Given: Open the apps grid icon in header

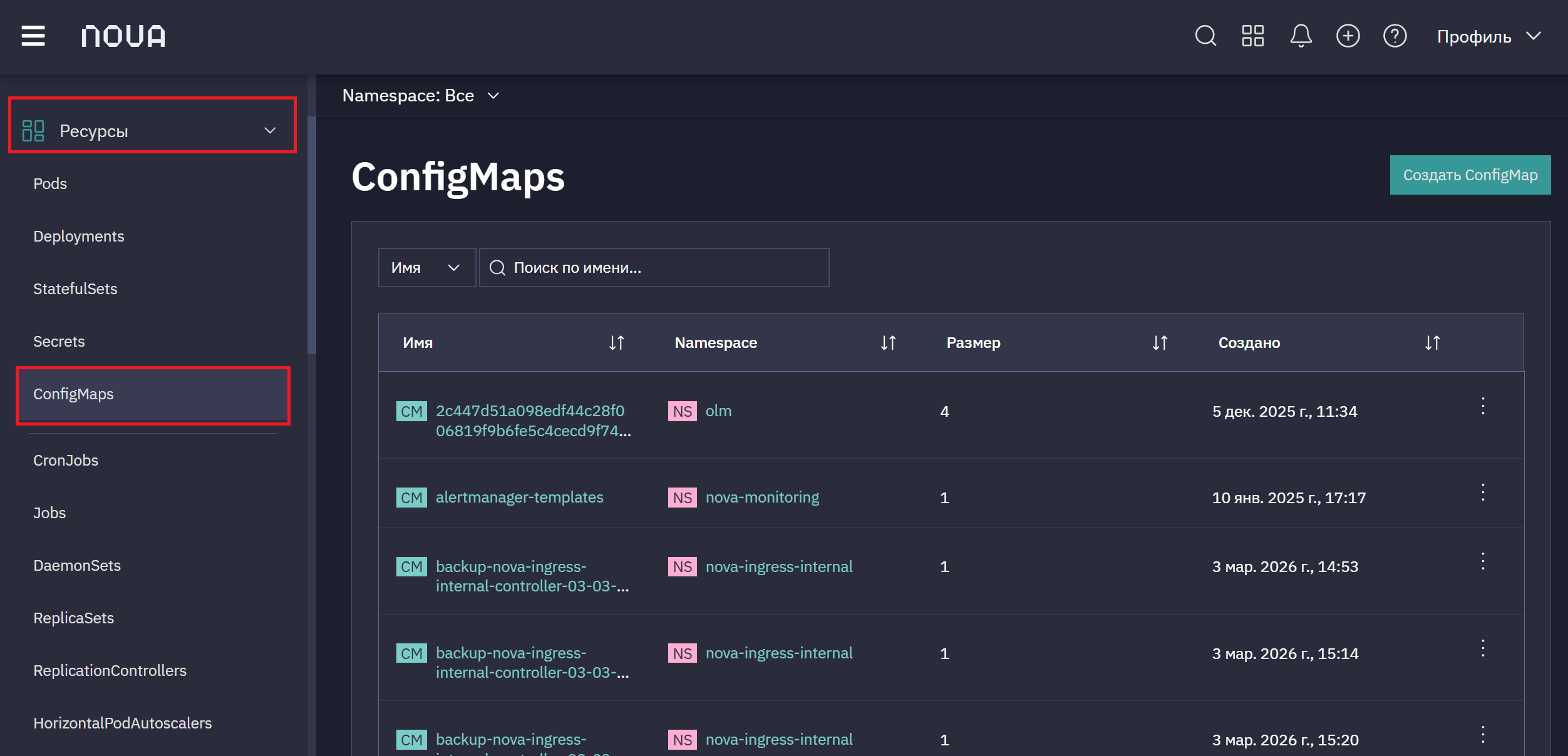Looking at the screenshot, I should 1253,36.
